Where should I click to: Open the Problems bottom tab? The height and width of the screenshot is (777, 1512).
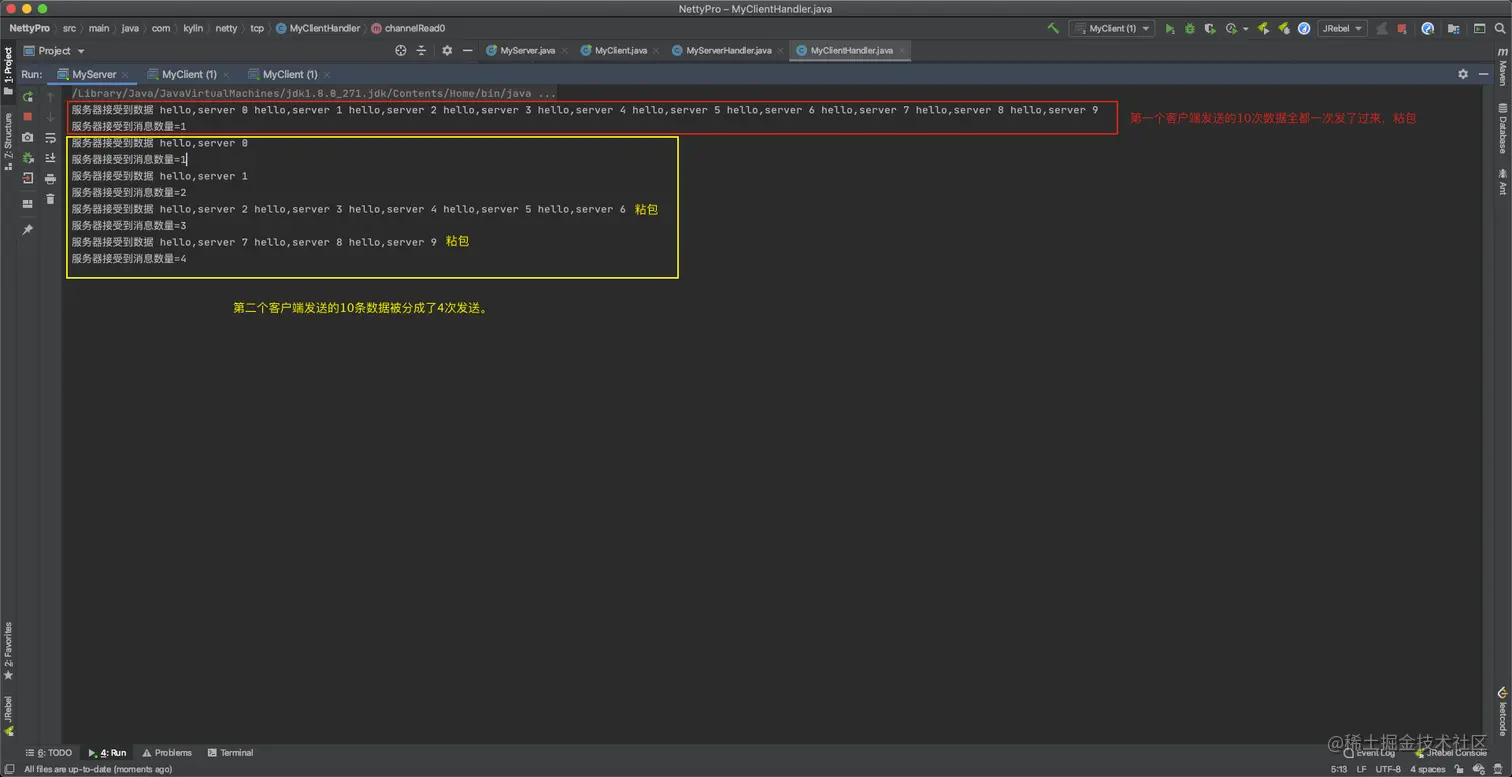pyautogui.click(x=167, y=753)
